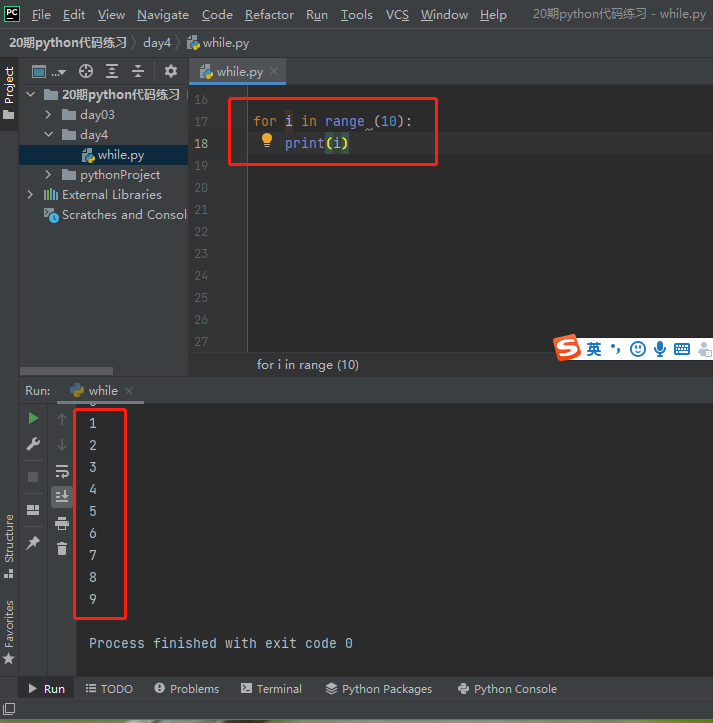
Task: Clear console output with trash icon
Action: 62,549
